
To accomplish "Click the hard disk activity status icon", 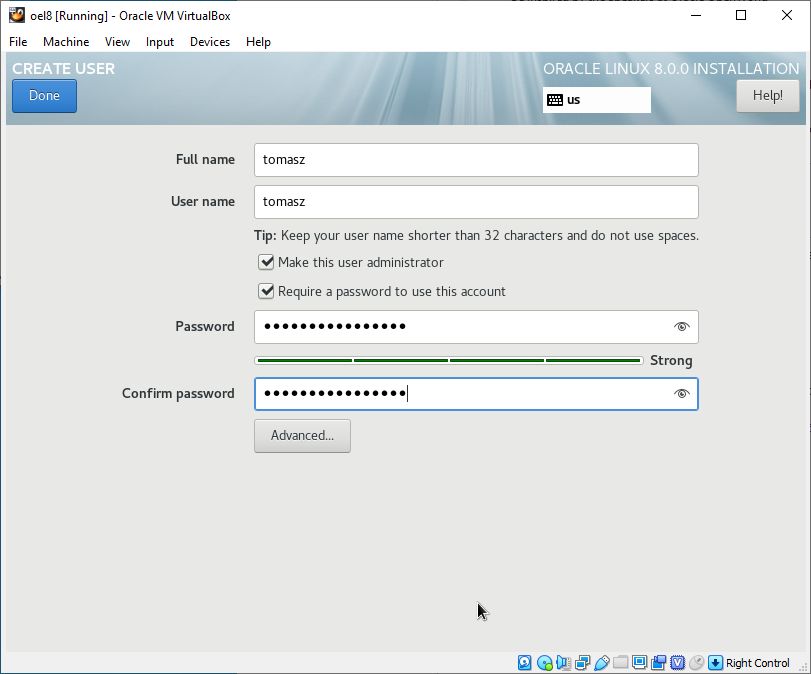I will point(524,663).
